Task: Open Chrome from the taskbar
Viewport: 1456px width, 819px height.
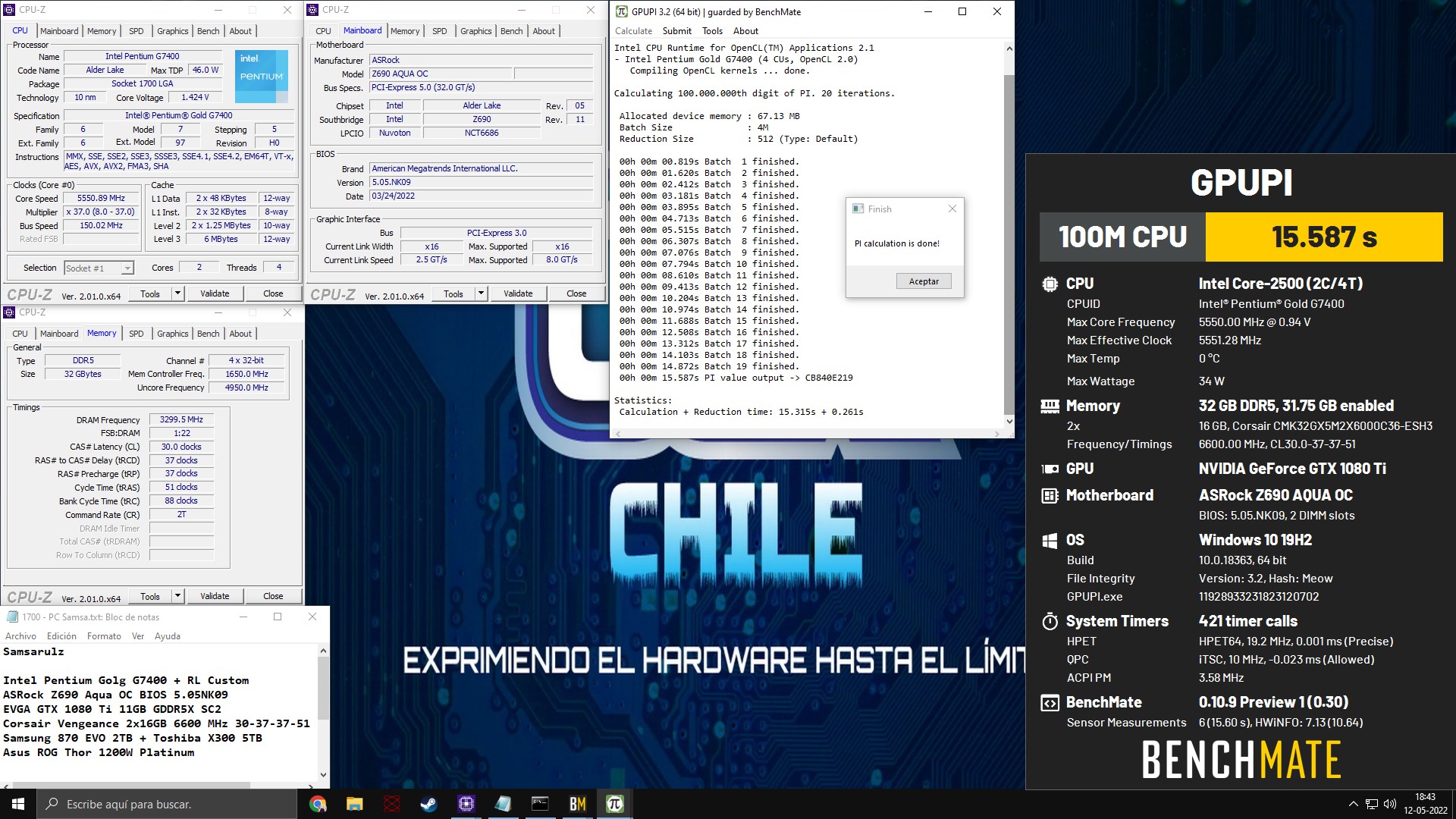Action: pos(318,804)
